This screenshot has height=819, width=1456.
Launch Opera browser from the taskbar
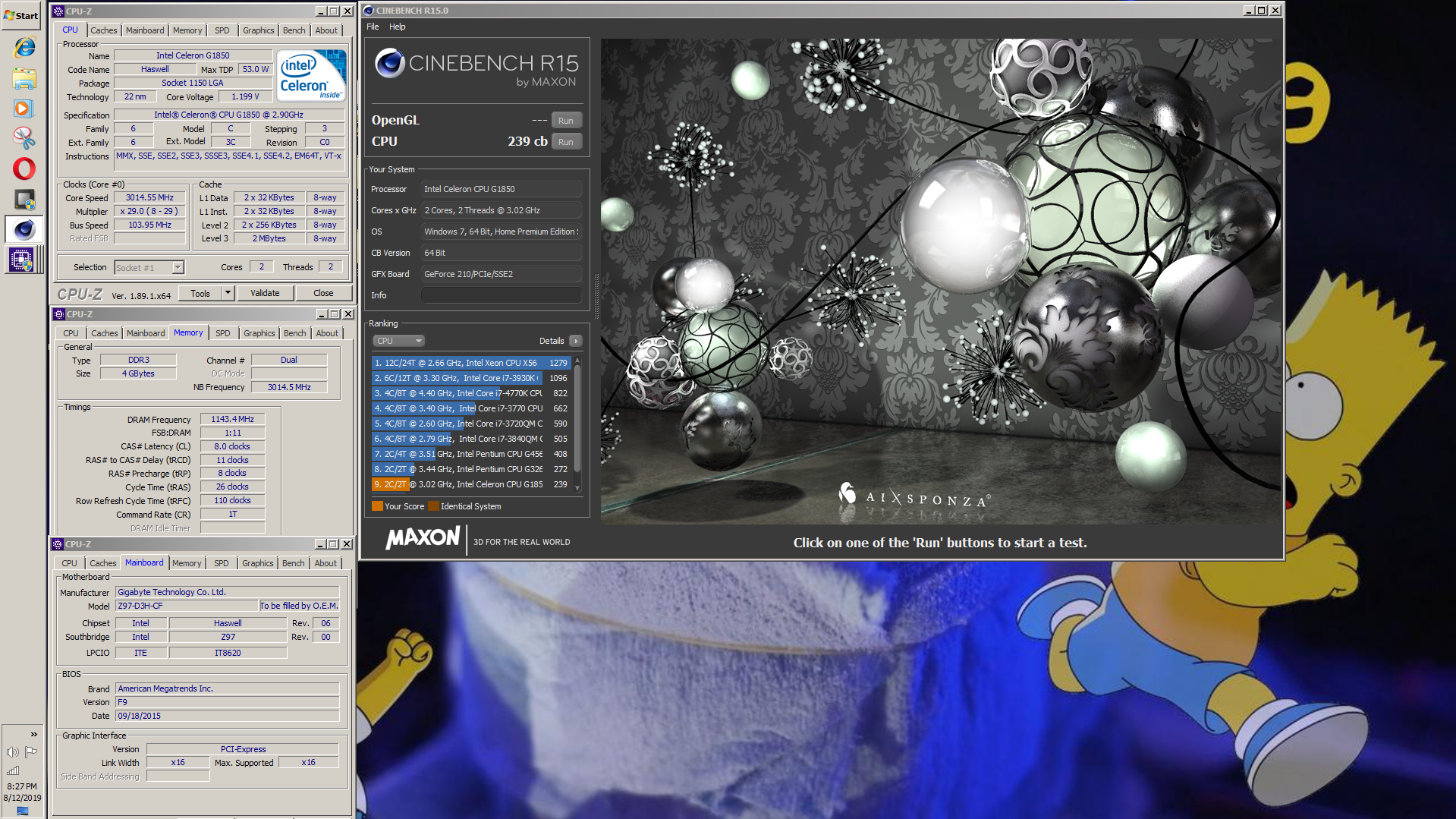click(24, 169)
